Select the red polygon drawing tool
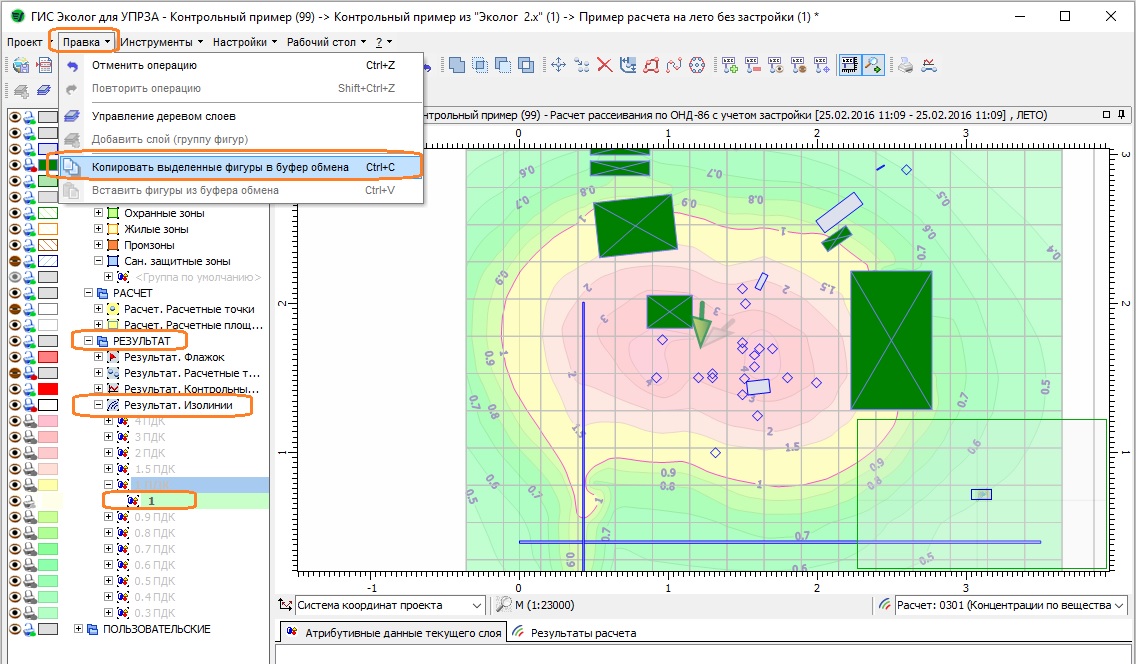 tap(651, 66)
